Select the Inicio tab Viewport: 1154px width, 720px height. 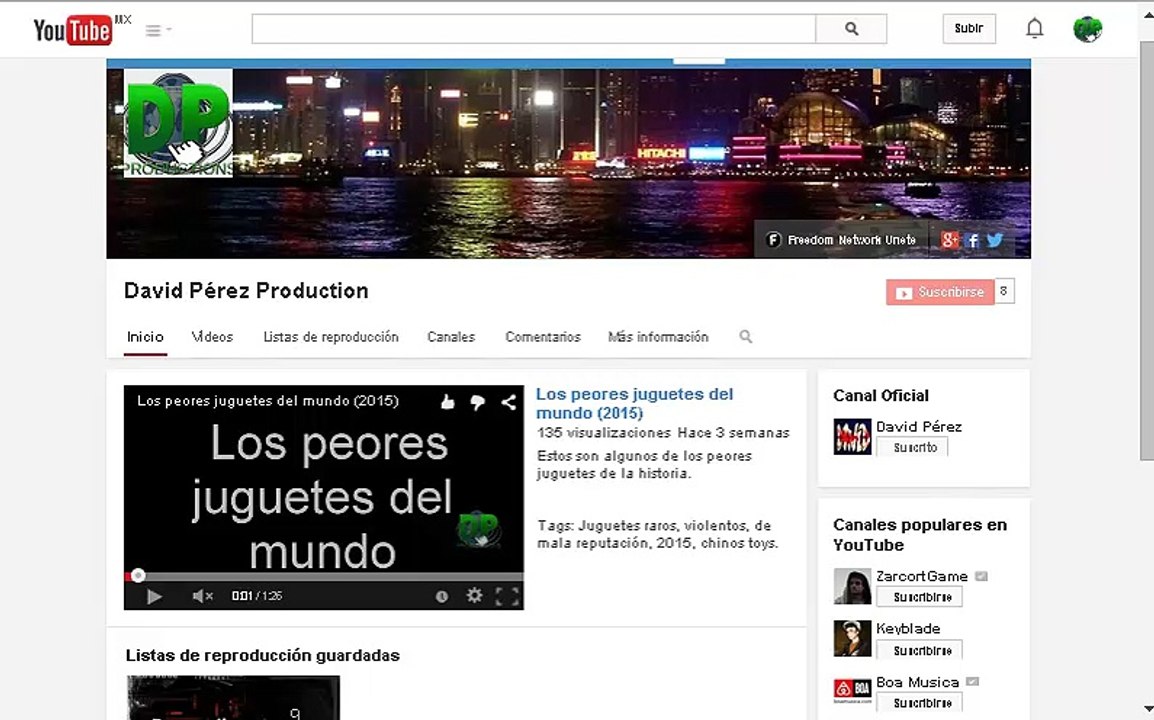[145, 337]
